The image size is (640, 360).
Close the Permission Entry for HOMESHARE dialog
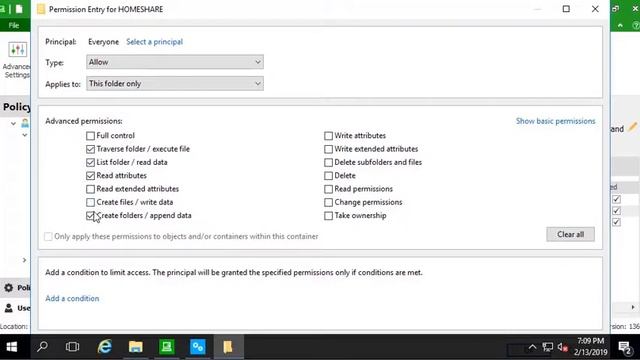[595, 9]
